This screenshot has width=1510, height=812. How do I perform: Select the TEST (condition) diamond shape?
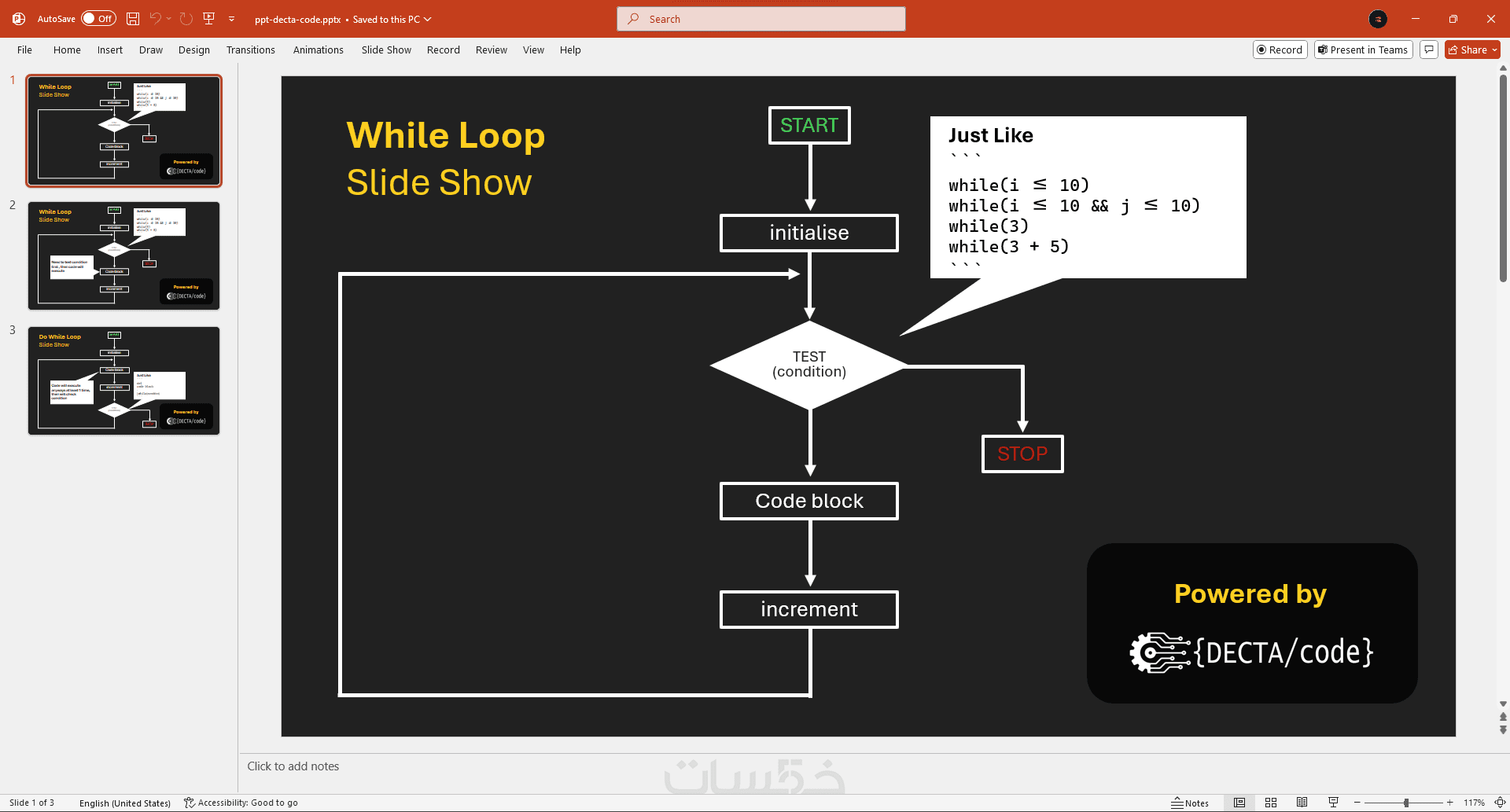(809, 365)
